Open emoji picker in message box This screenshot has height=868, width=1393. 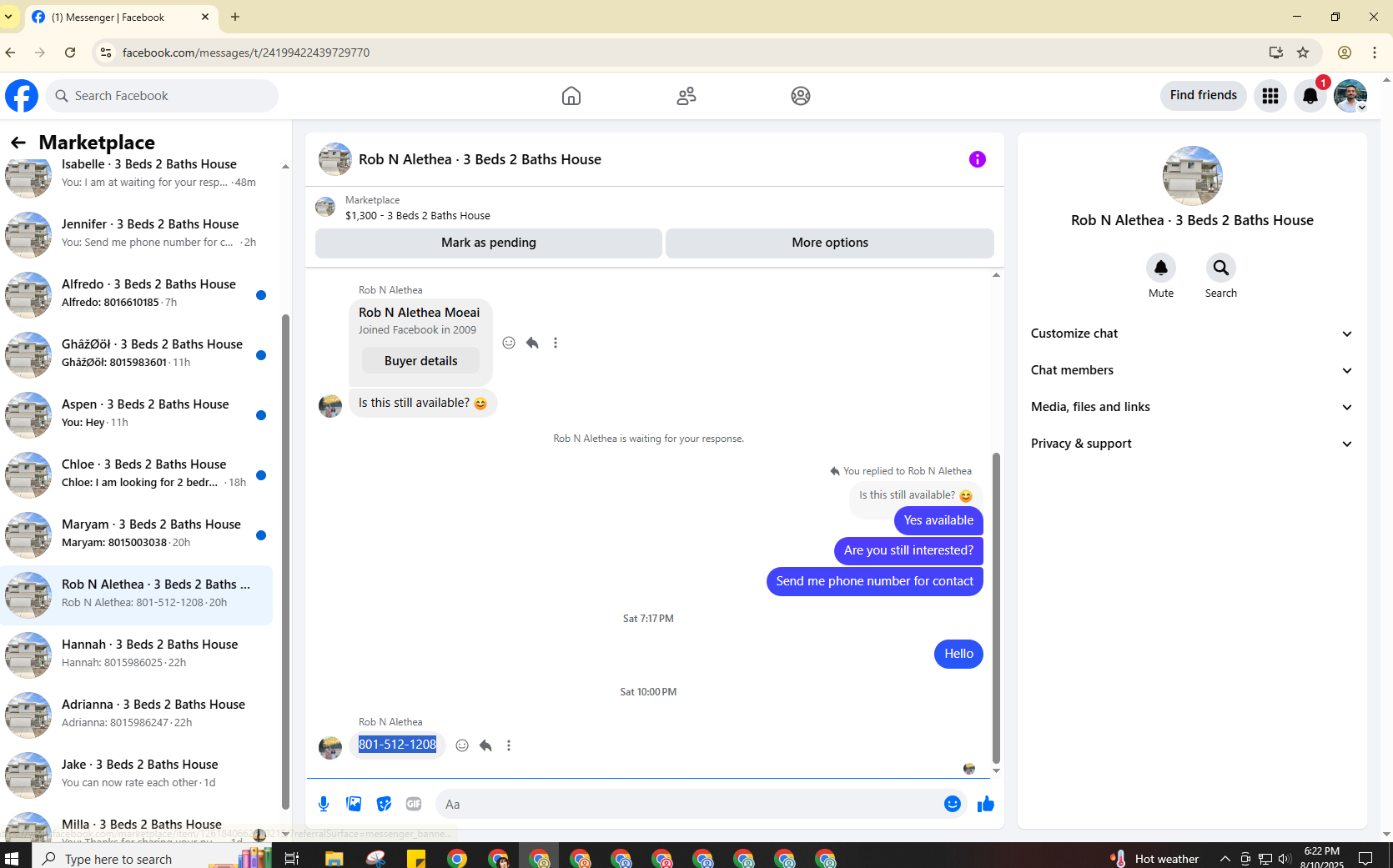tap(953, 804)
